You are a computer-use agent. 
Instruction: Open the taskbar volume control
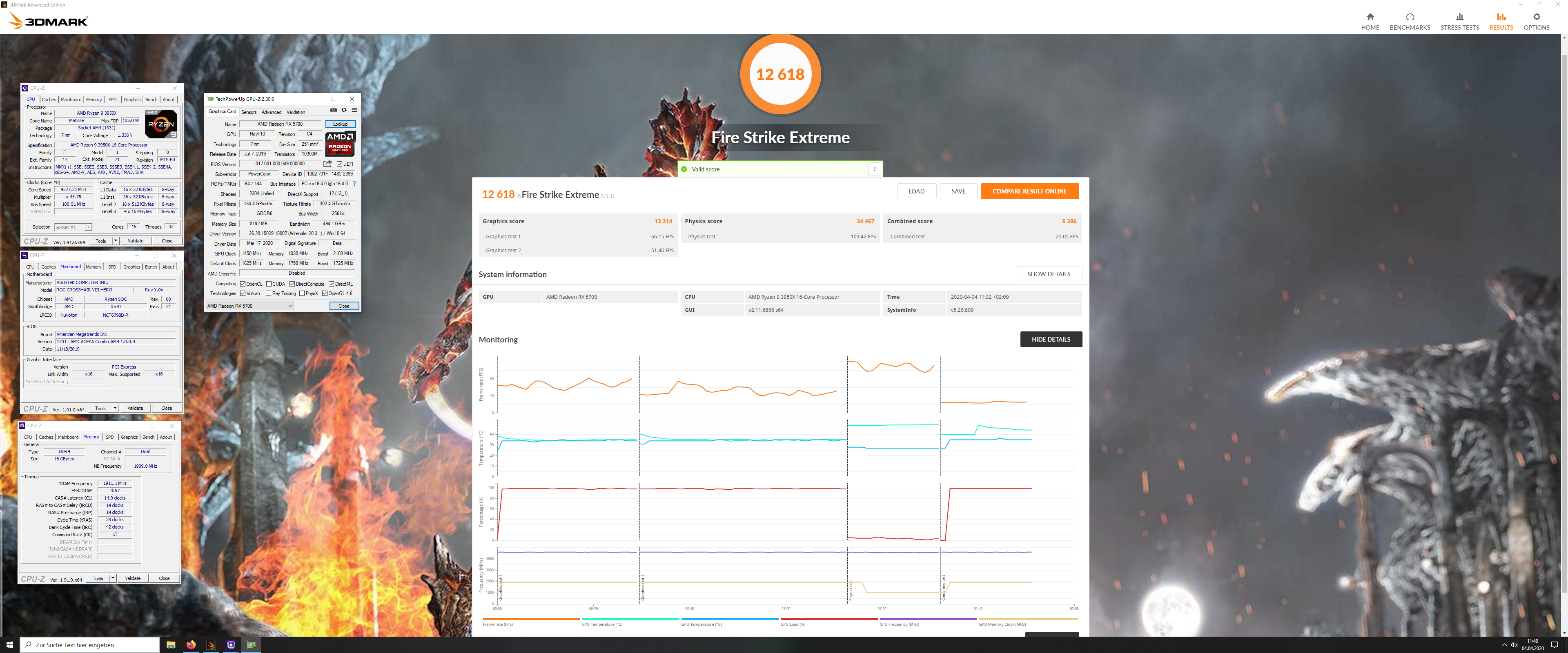[1514, 644]
